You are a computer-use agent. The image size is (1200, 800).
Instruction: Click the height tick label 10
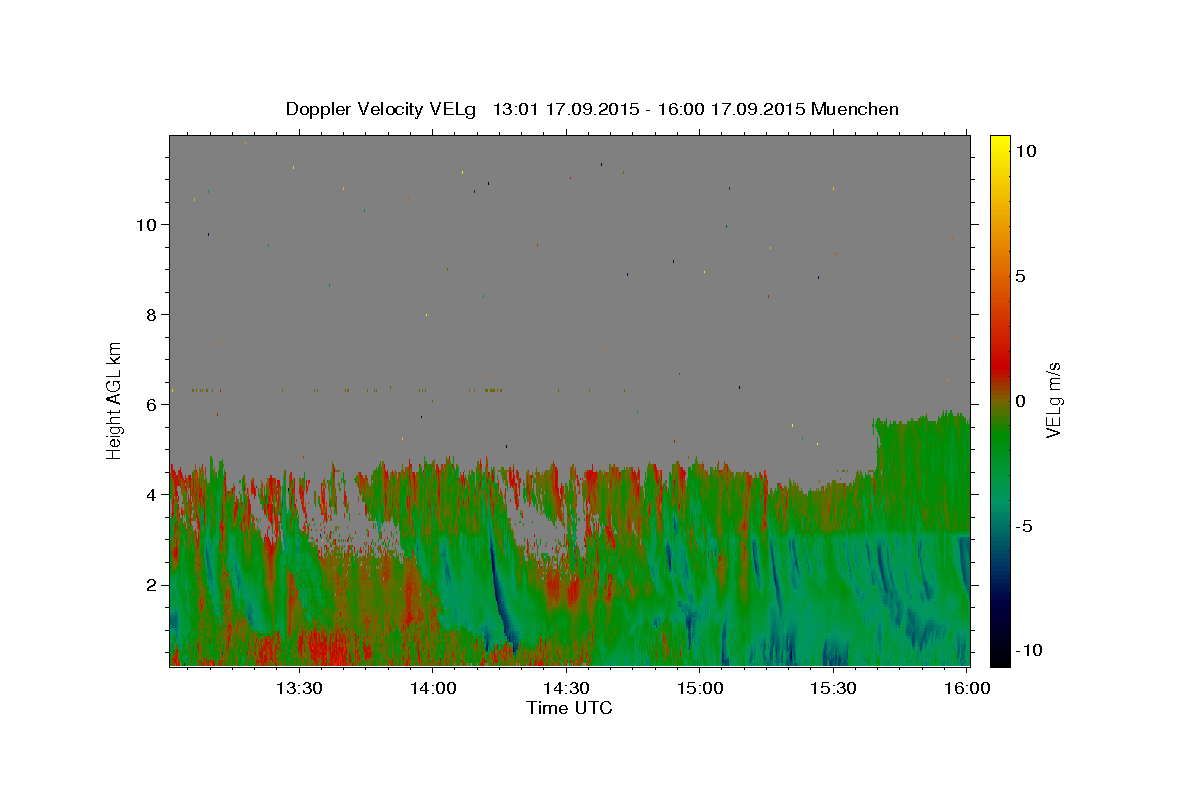[146, 224]
